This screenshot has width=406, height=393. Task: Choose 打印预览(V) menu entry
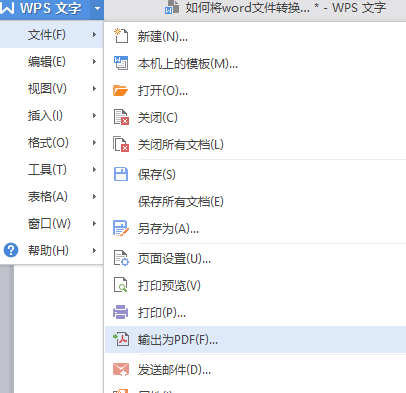[255, 285]
